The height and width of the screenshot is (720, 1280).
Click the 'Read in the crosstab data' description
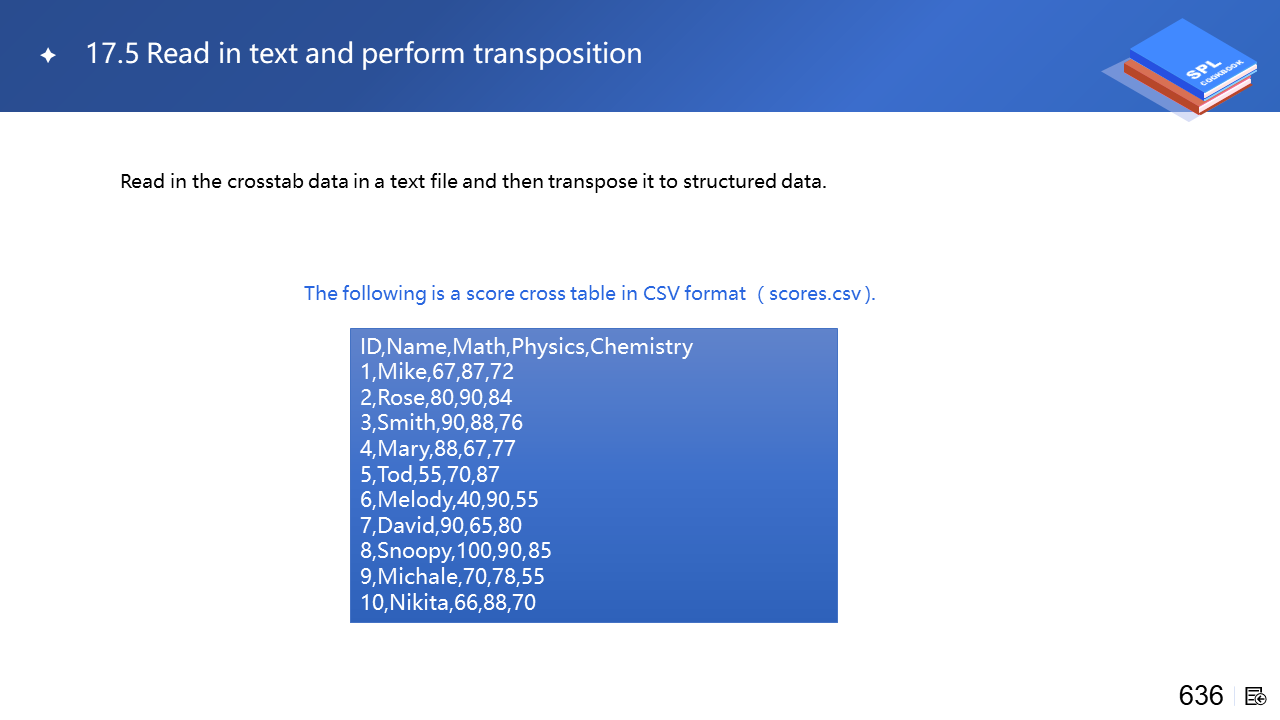(x=473, y=182)
